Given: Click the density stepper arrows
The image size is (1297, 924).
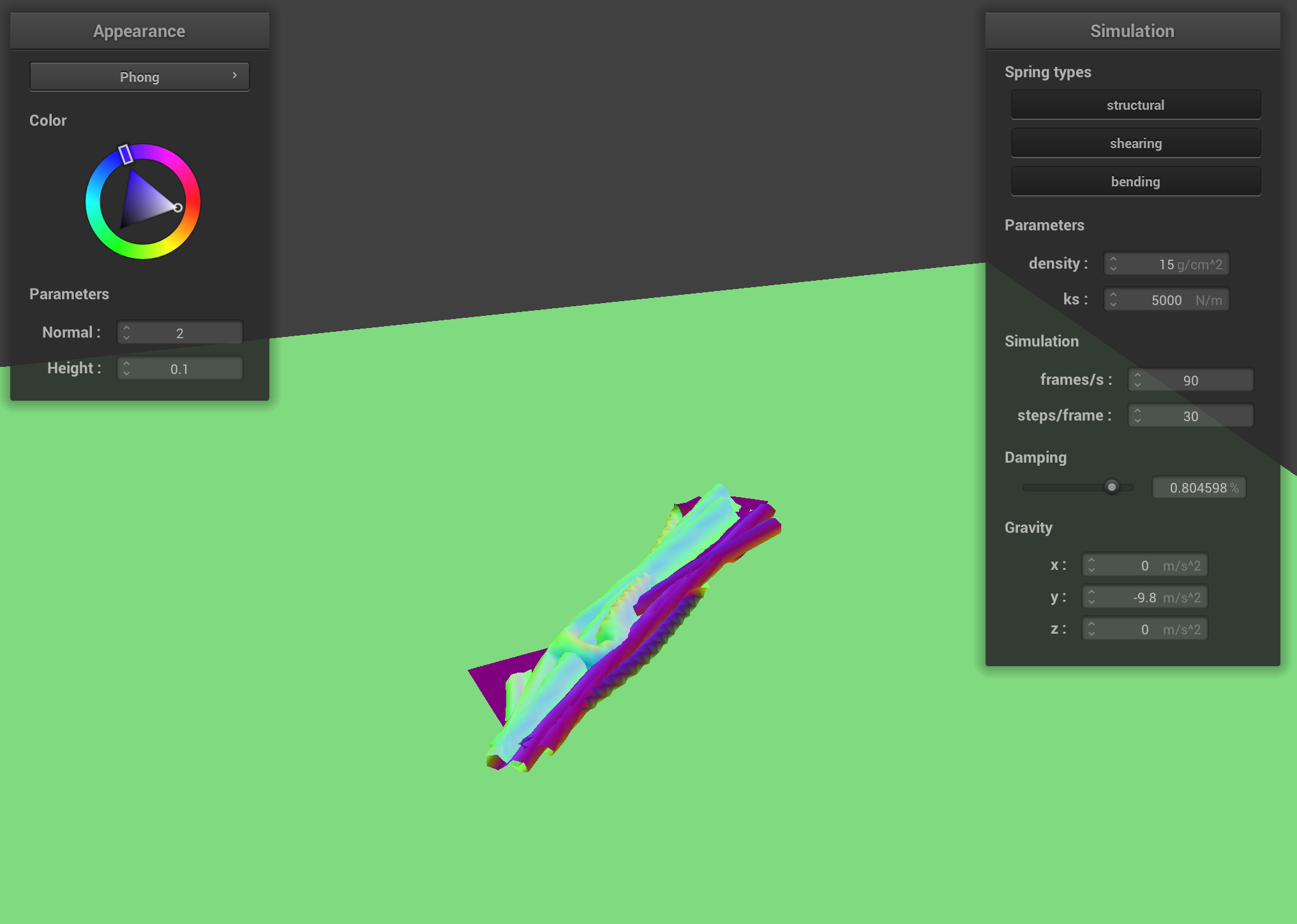Looking at the screenshot, I should pyautogui.click(x=1113, y=264).
